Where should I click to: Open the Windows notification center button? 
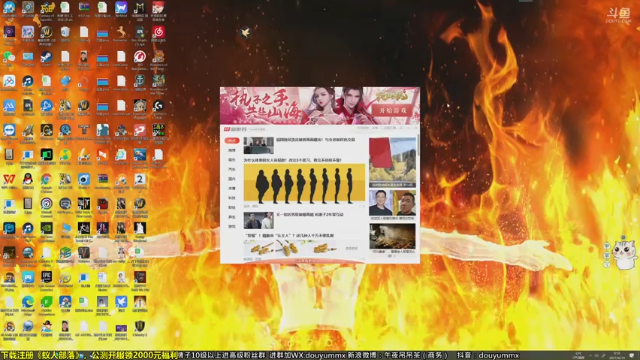pos(632,356)
